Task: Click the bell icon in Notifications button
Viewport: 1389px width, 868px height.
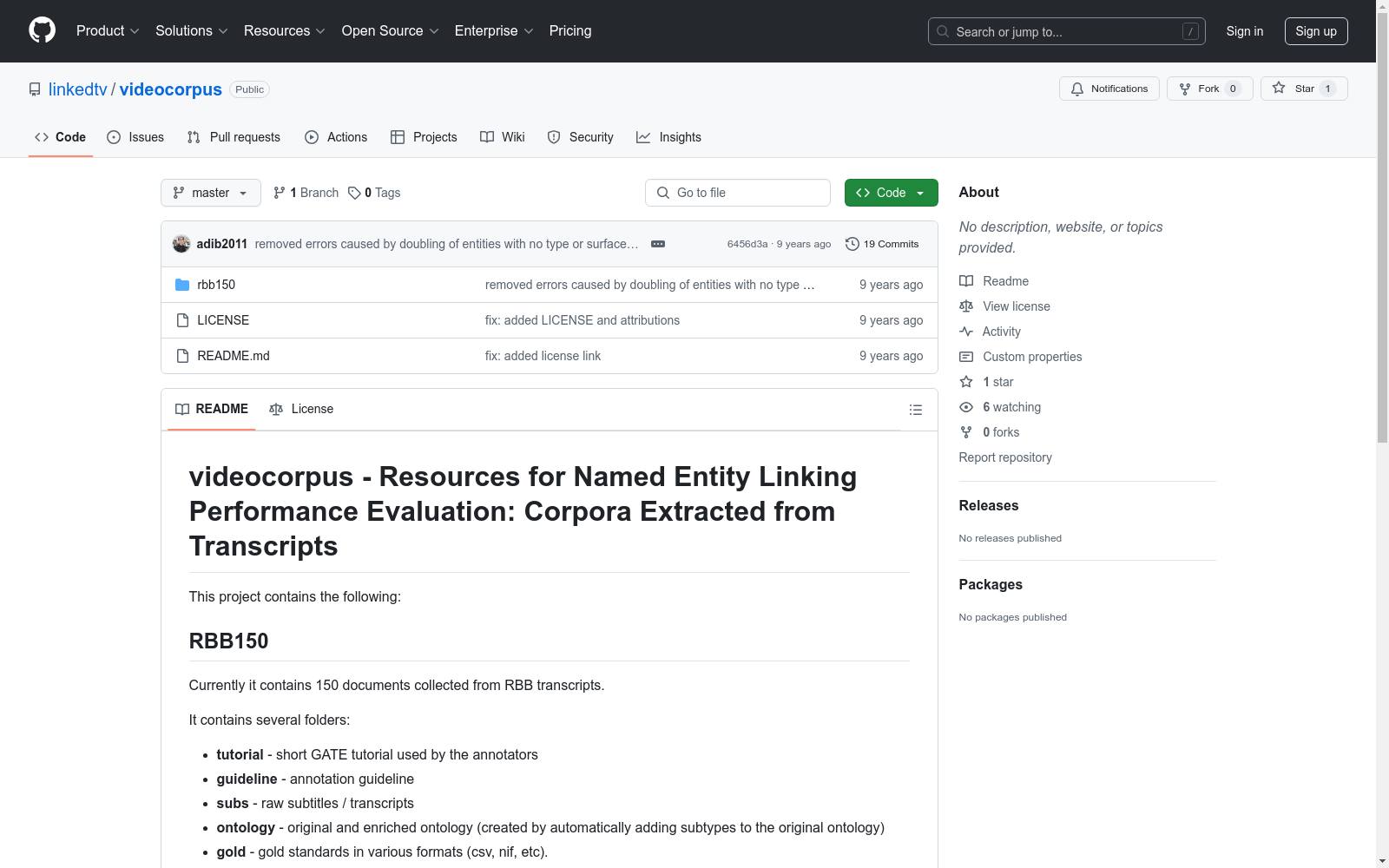Action: (x=1077, y=89)
